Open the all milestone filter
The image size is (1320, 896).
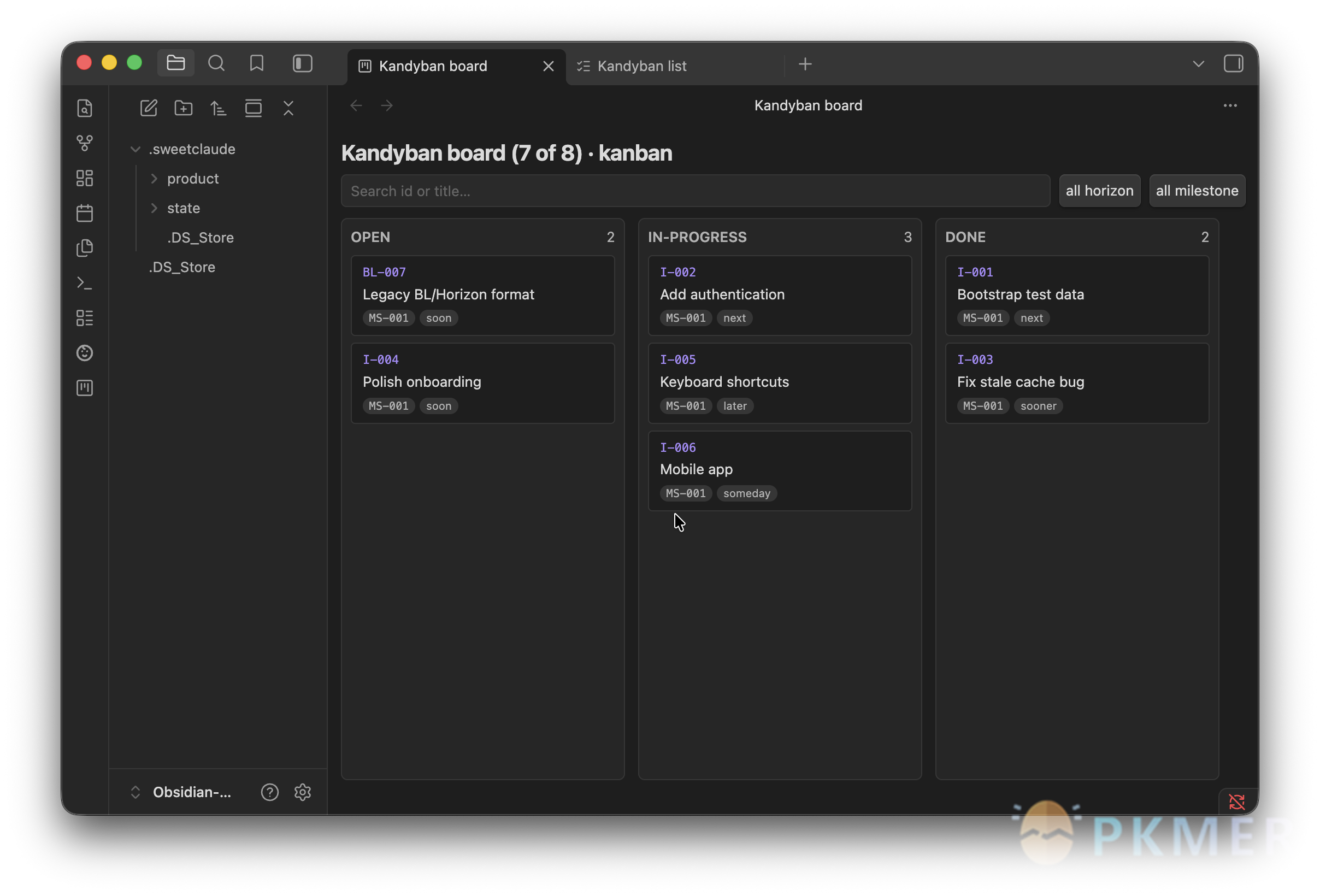tap(1197, 191)
